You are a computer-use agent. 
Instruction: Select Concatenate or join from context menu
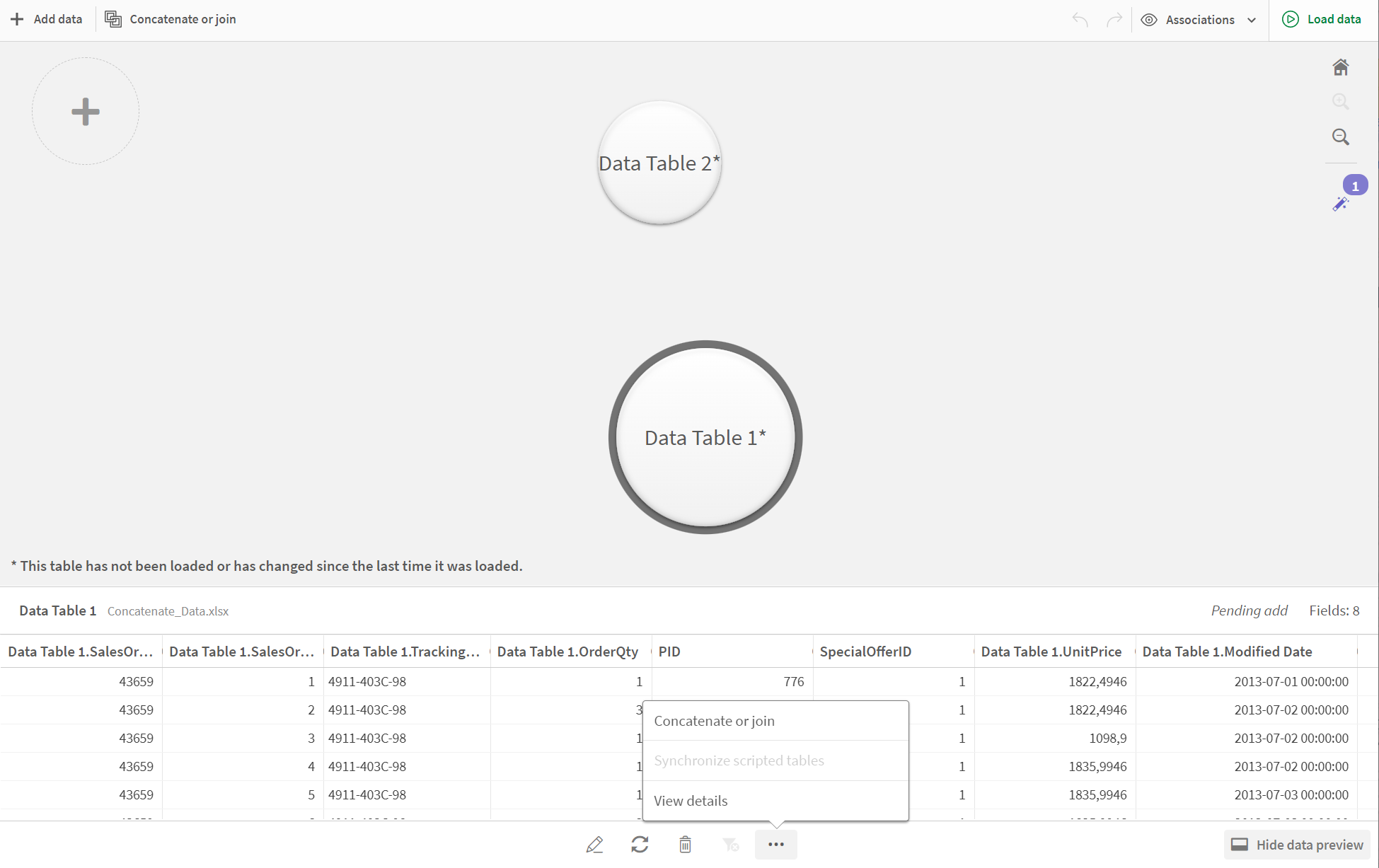coord(714,719)
